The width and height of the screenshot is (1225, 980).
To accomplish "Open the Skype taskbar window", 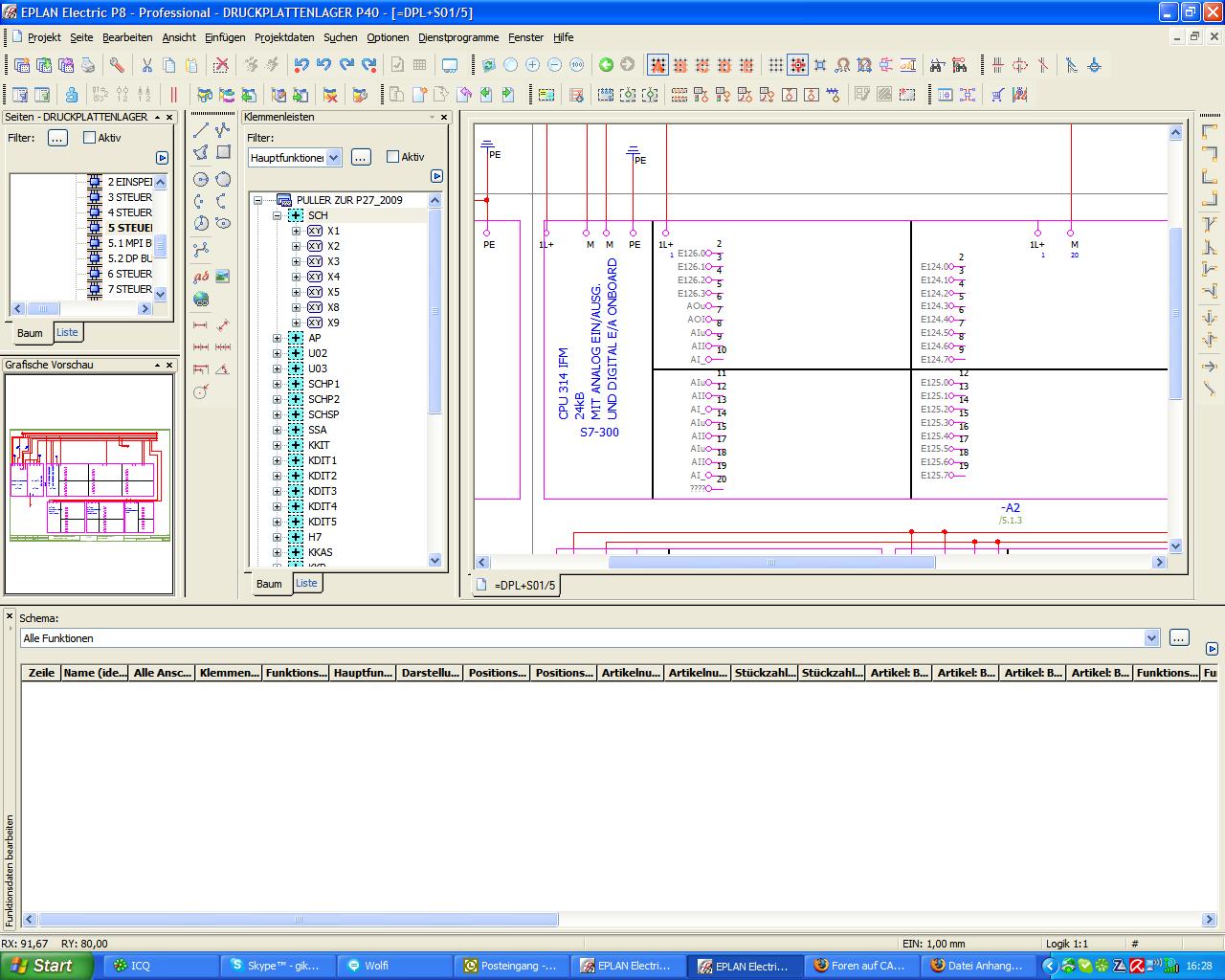I will [x=278, y=966].
